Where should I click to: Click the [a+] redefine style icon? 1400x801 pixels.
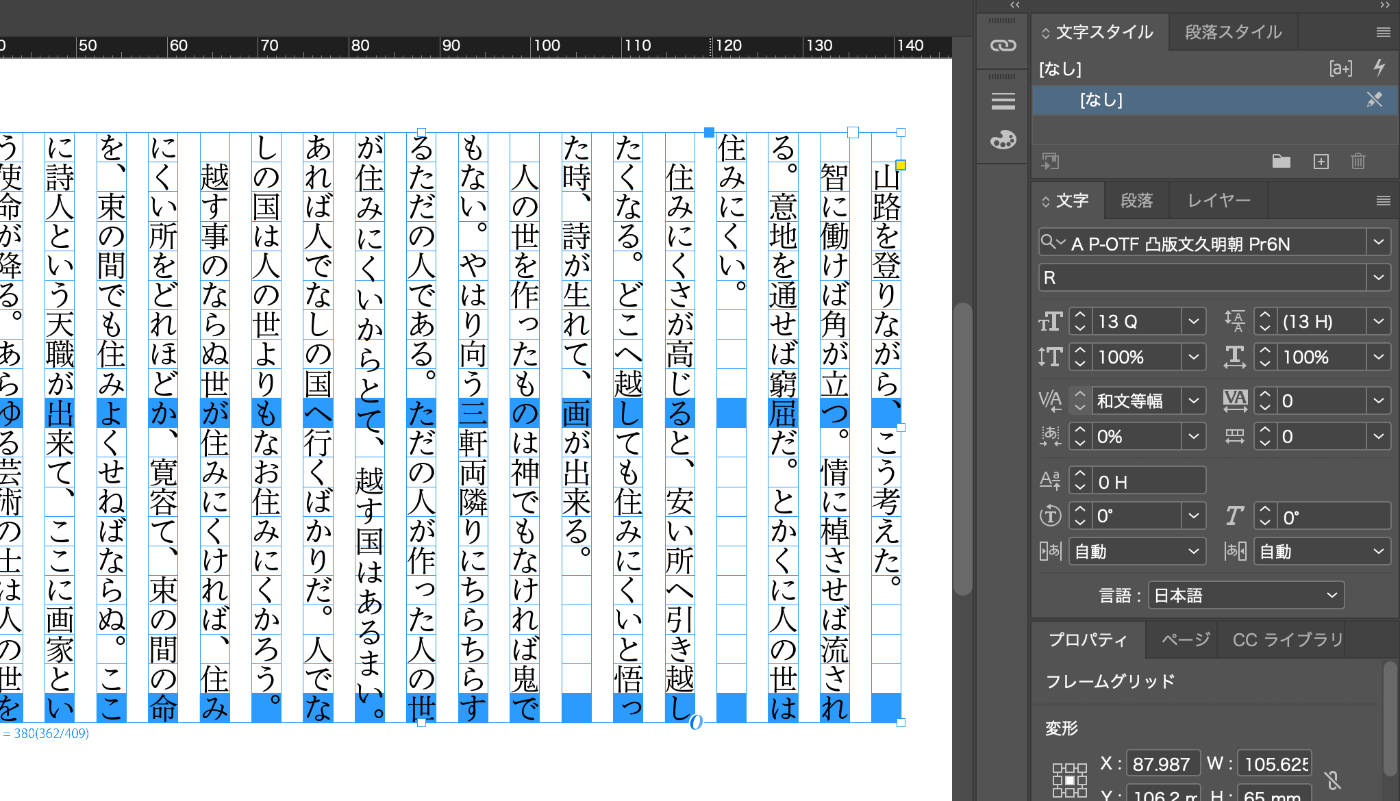[1341, 68]
